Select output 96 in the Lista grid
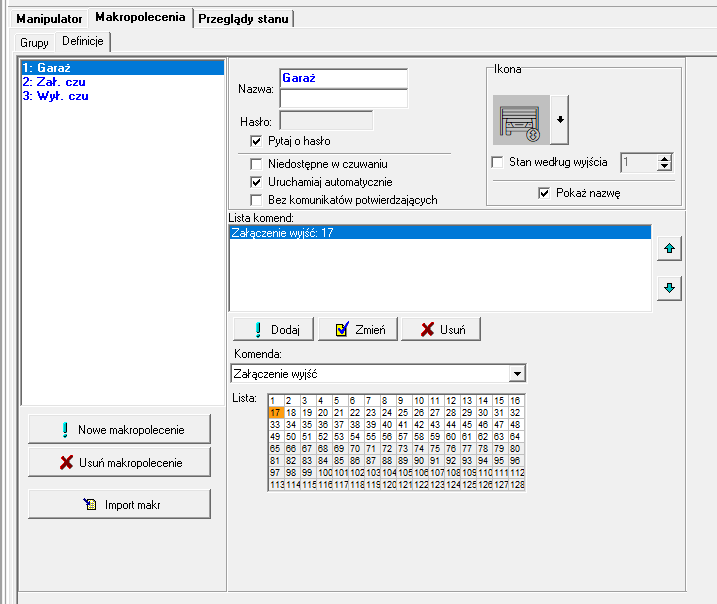Screen dimensions: 717x604 [x=516, y=460]
